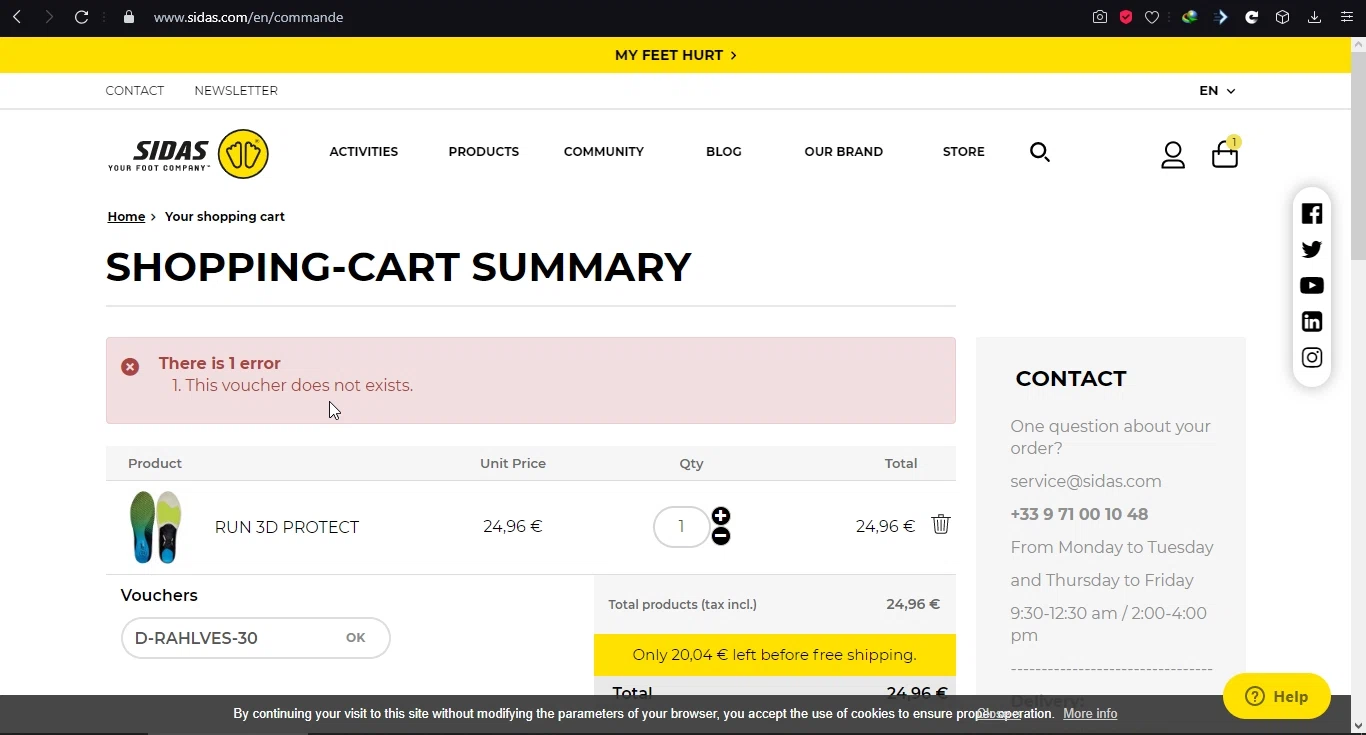Open MY FEET HURT banner link
Screen dimensions: 1366x735
coord(676,55)
